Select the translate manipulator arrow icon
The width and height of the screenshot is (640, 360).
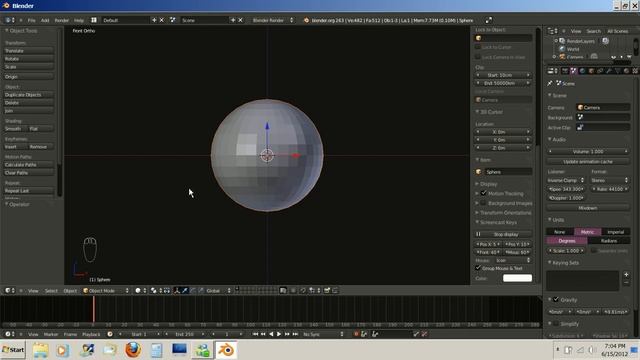pos(185,291)
